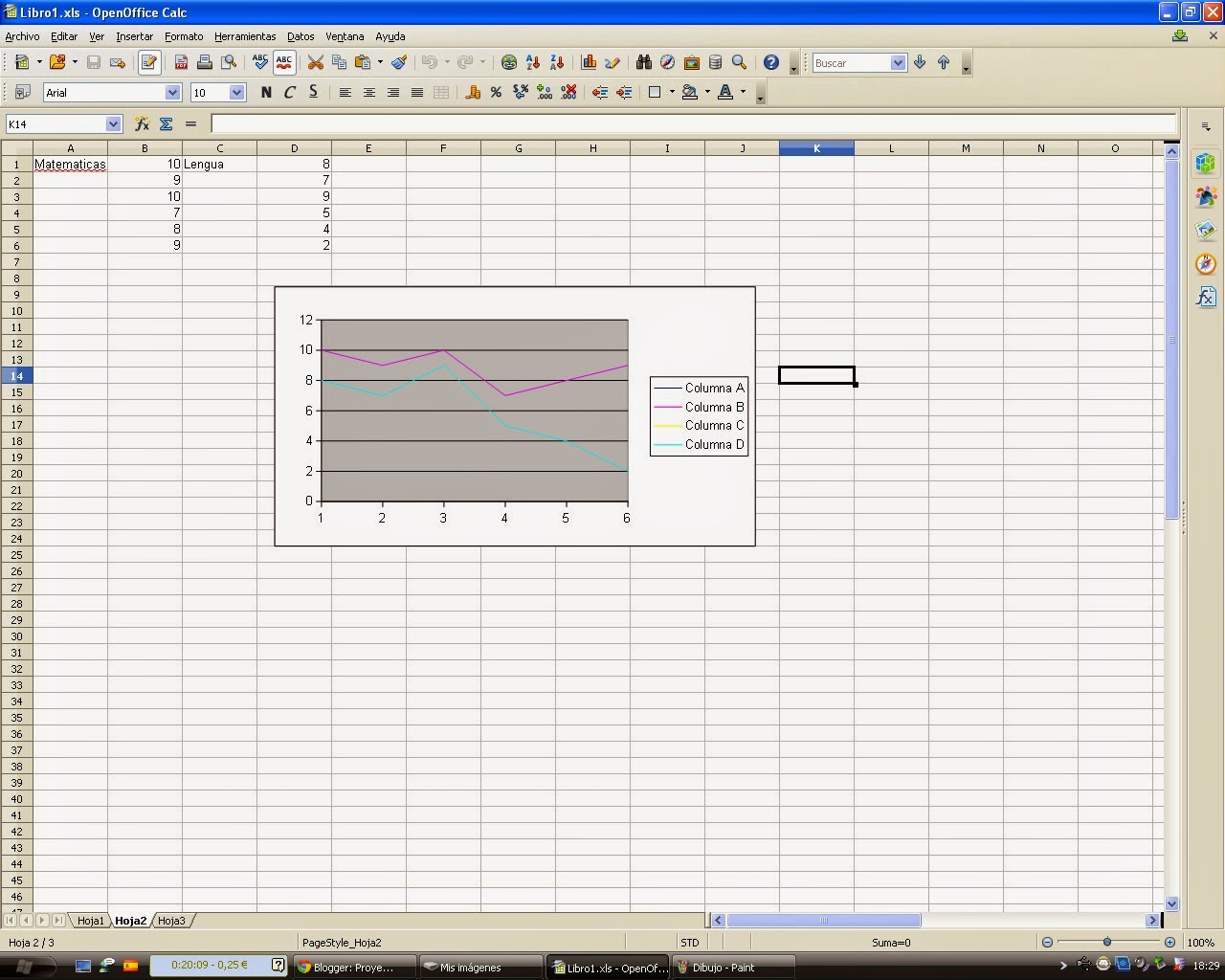This screenshot has height=980, width=1225.
Task: Toggle bold (N) formatting
Action: coord(266,92)
